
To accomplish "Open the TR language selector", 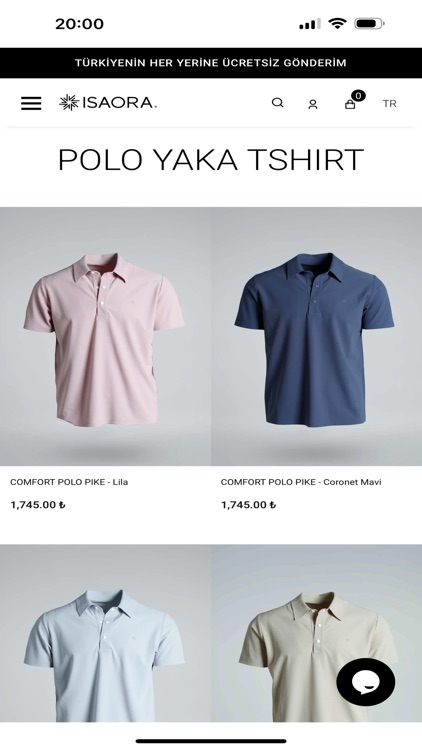I will pyautogui.click(x=389, y=104).
